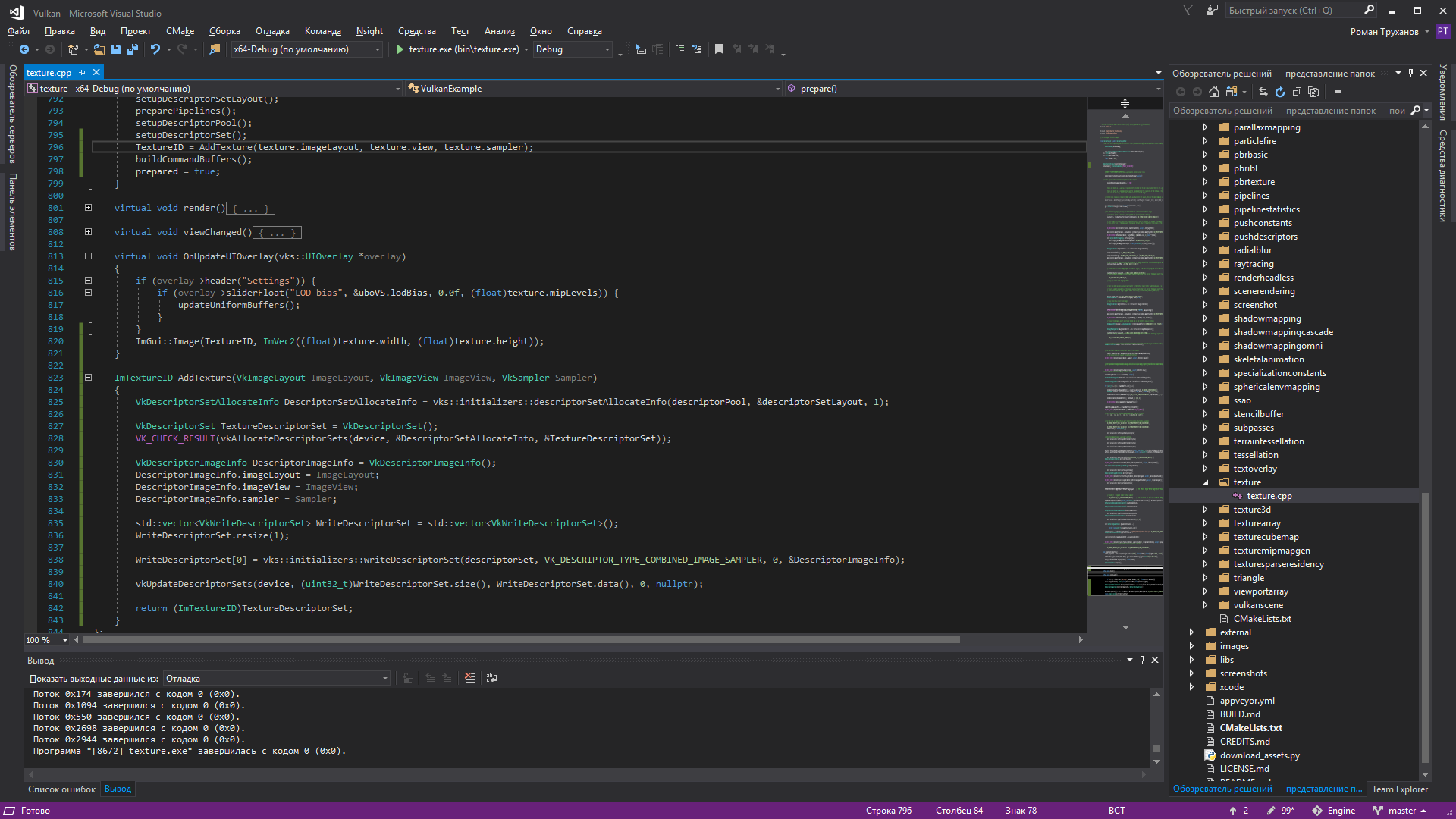This screenshot has width=1456, height=819.
Task: Open the Output source dropdown showing Отладка
Action: pyautogui.click(x=277, y=679)
